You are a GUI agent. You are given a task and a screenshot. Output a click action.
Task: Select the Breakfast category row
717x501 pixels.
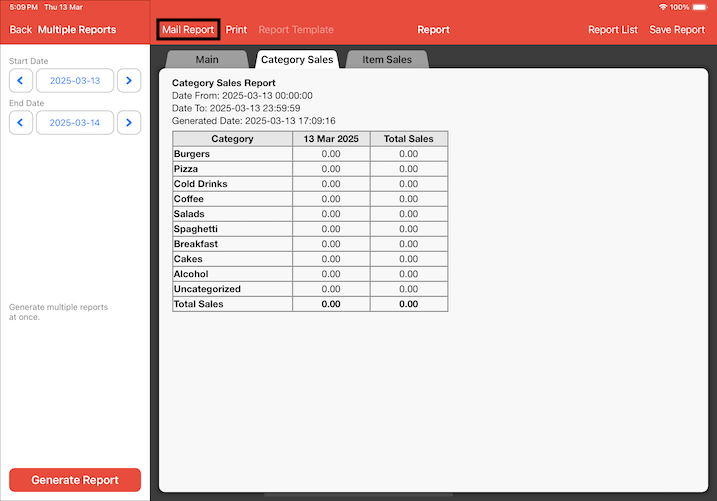310,244
